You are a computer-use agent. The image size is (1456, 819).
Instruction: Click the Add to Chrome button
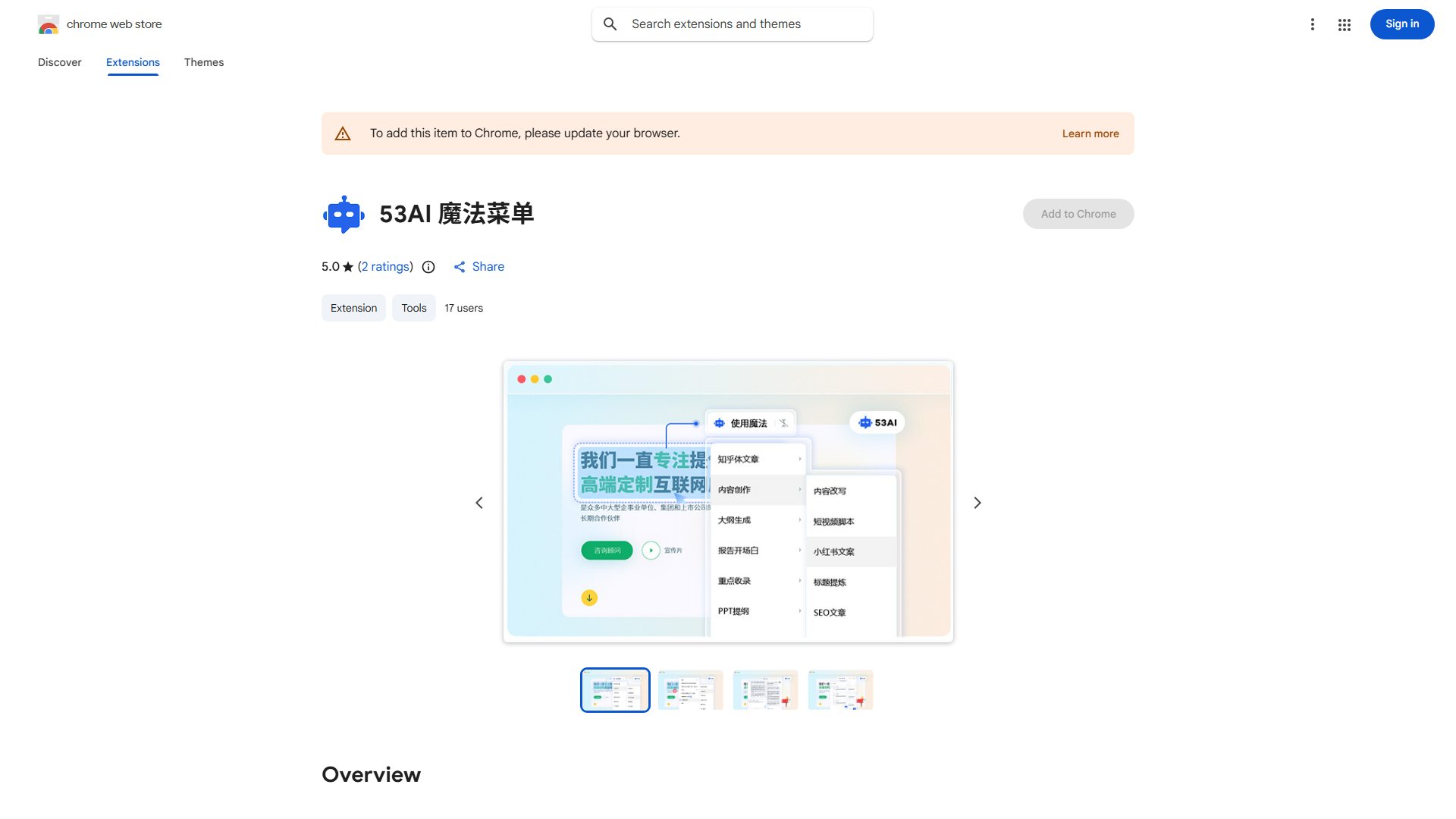point(1078,214)
